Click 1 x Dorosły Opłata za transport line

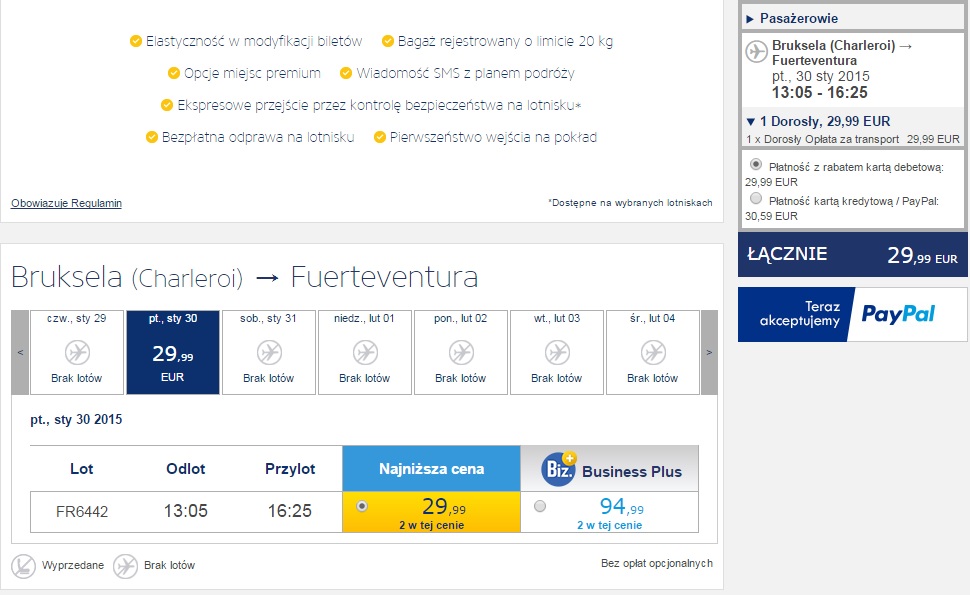(x=852, y=139)
